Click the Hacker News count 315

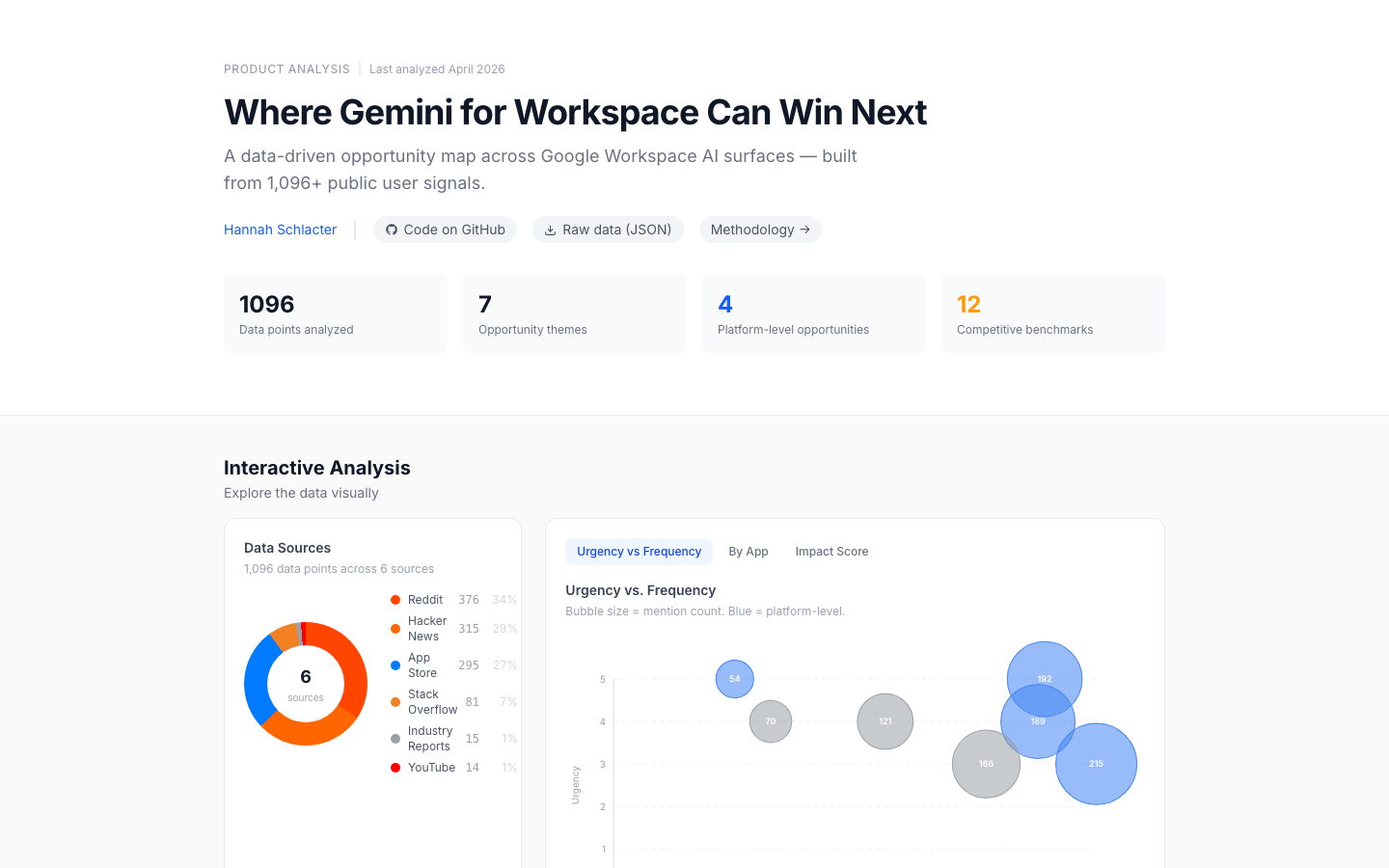pos(469,629)
